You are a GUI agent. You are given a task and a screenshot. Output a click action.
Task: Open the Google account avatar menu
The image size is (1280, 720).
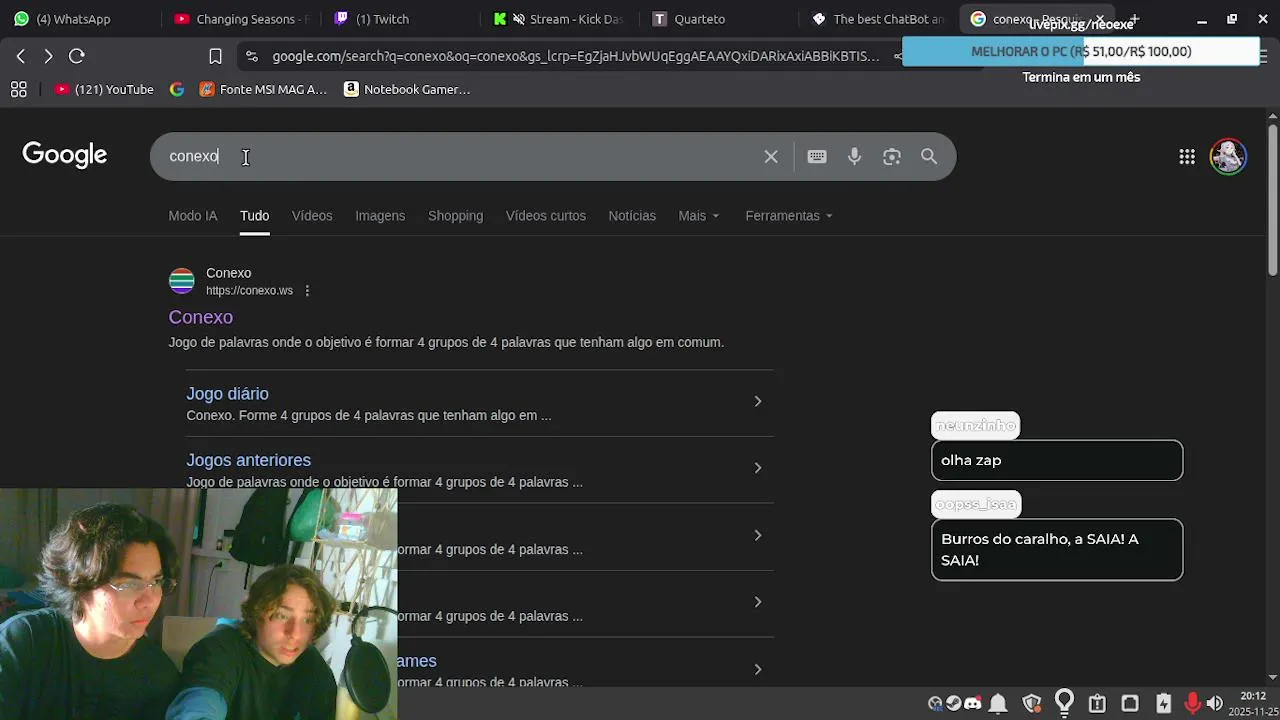1228,157
